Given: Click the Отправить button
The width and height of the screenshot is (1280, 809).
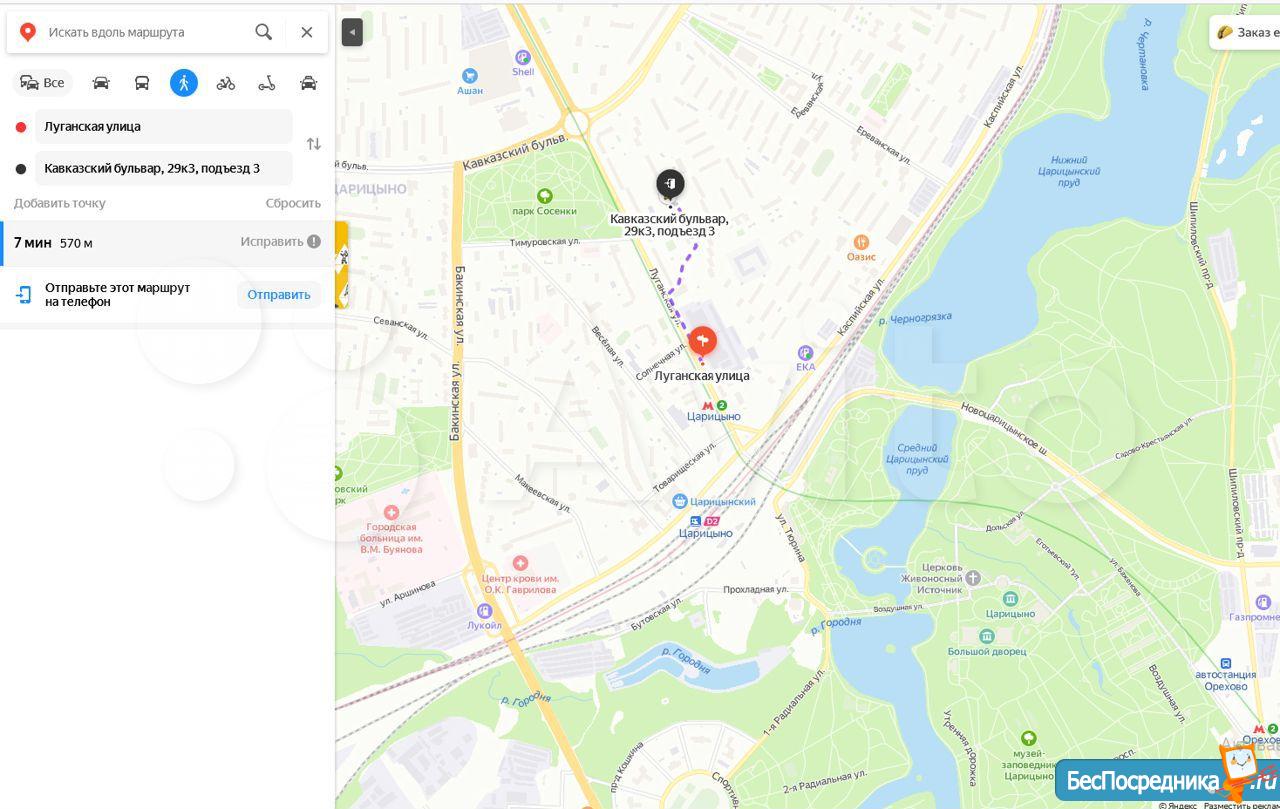Looking at the screenshot, I should point(279,295).
